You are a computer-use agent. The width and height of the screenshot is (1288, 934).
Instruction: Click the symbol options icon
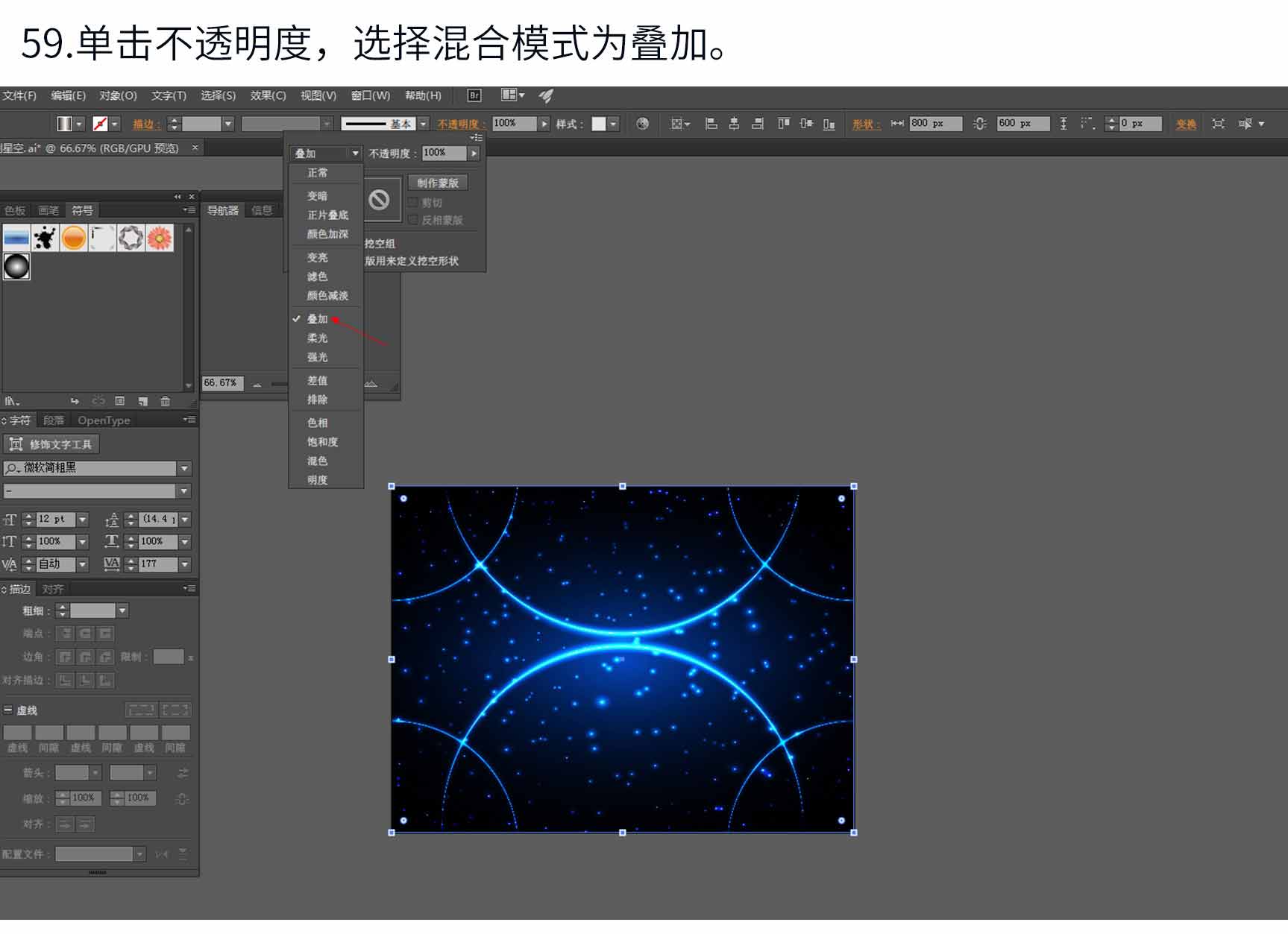click(x=119, y=401)
